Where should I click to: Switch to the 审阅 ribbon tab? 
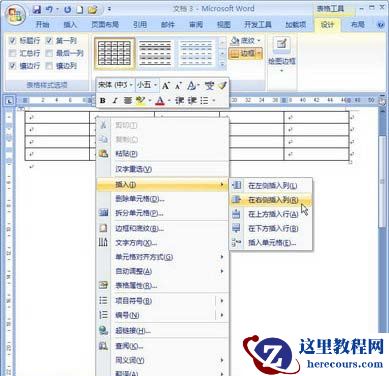coord(196,24)
